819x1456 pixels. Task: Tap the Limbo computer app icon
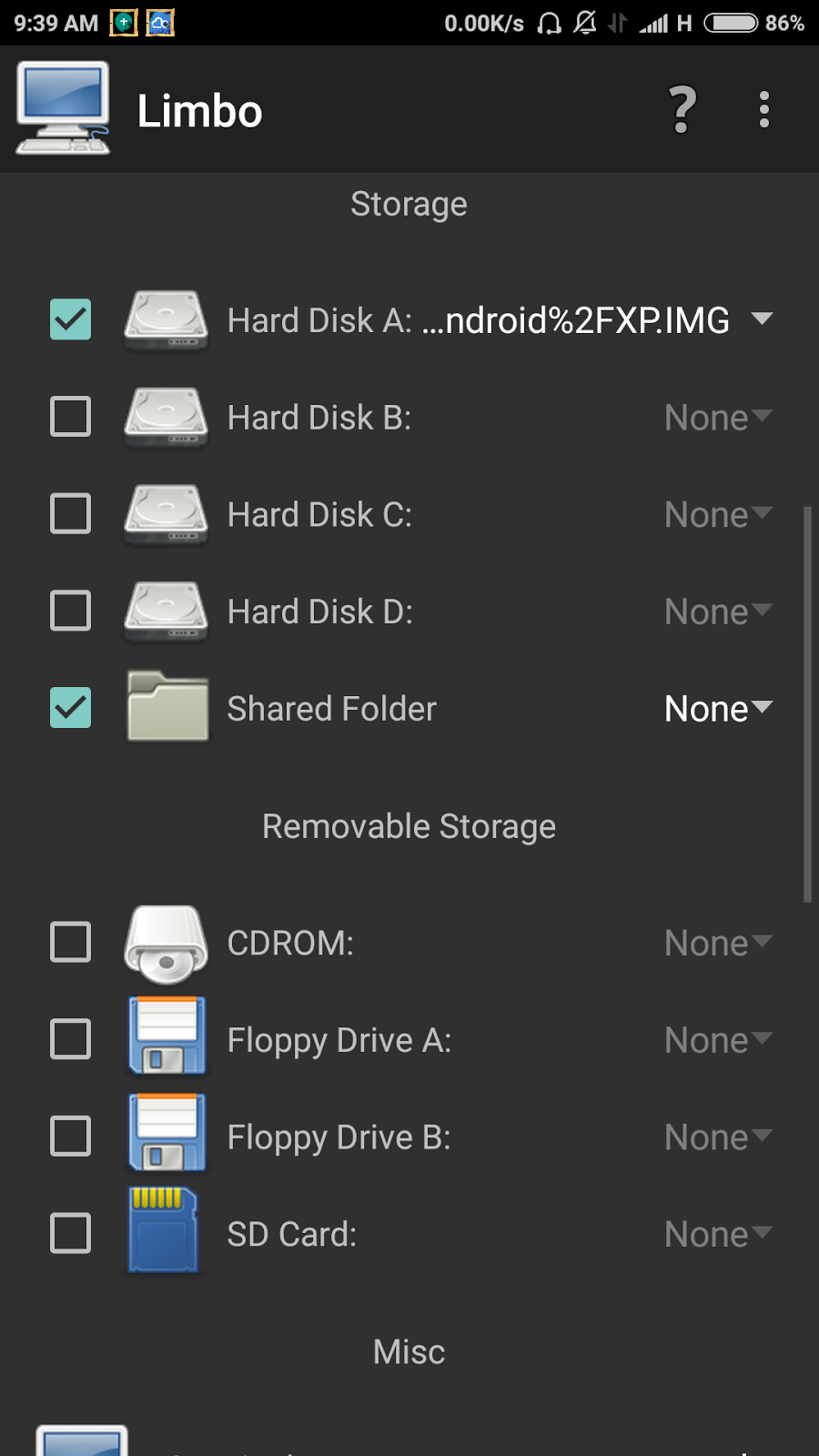coord(63,108)
